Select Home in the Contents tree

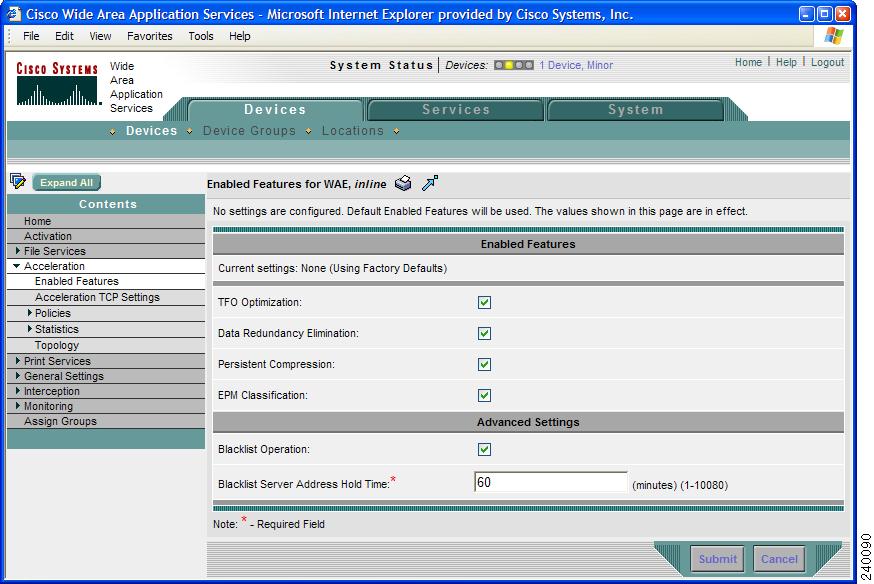point(37,221)
